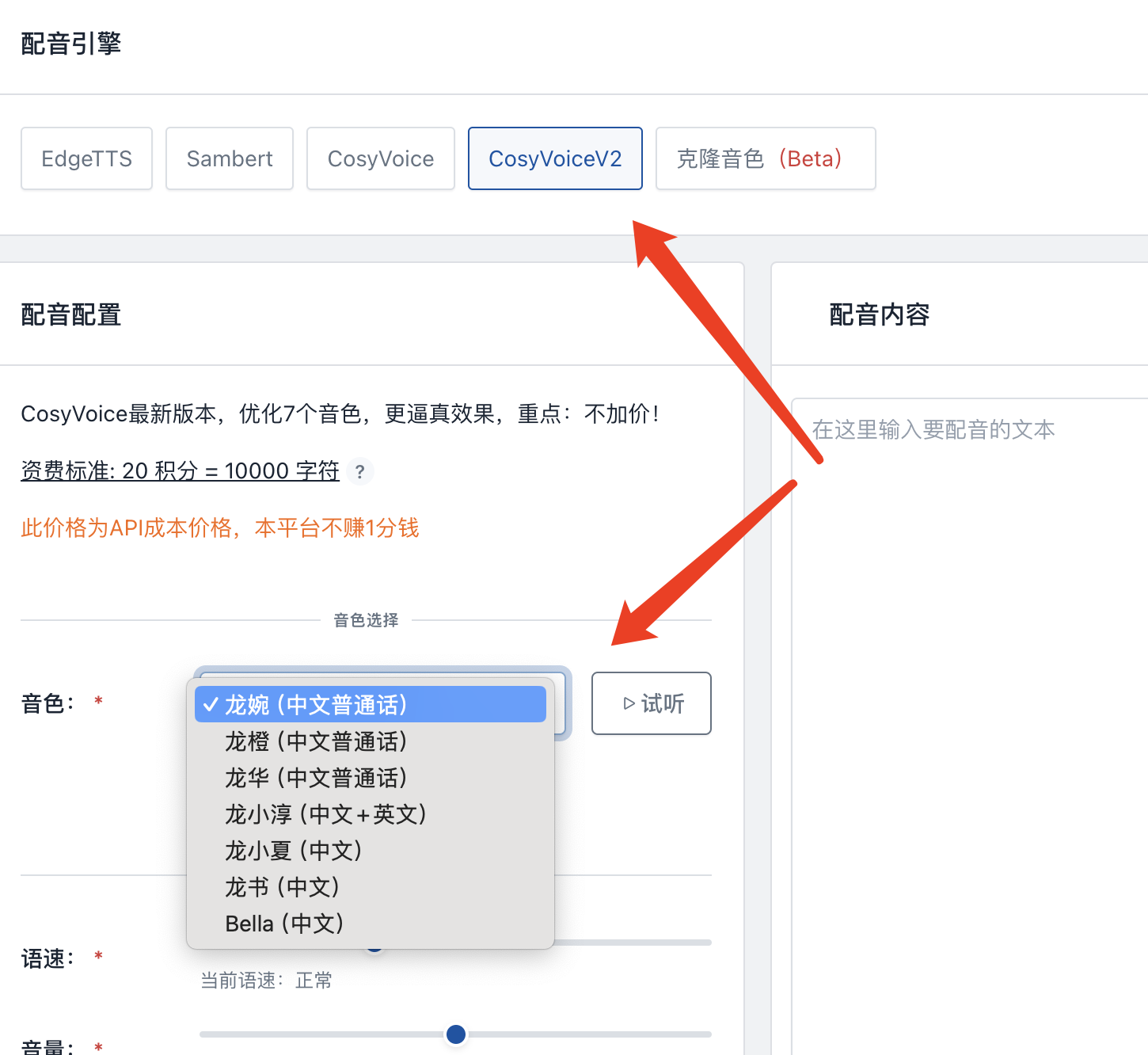Click the CosyVoice最新版本 description text

click(340, 413)
